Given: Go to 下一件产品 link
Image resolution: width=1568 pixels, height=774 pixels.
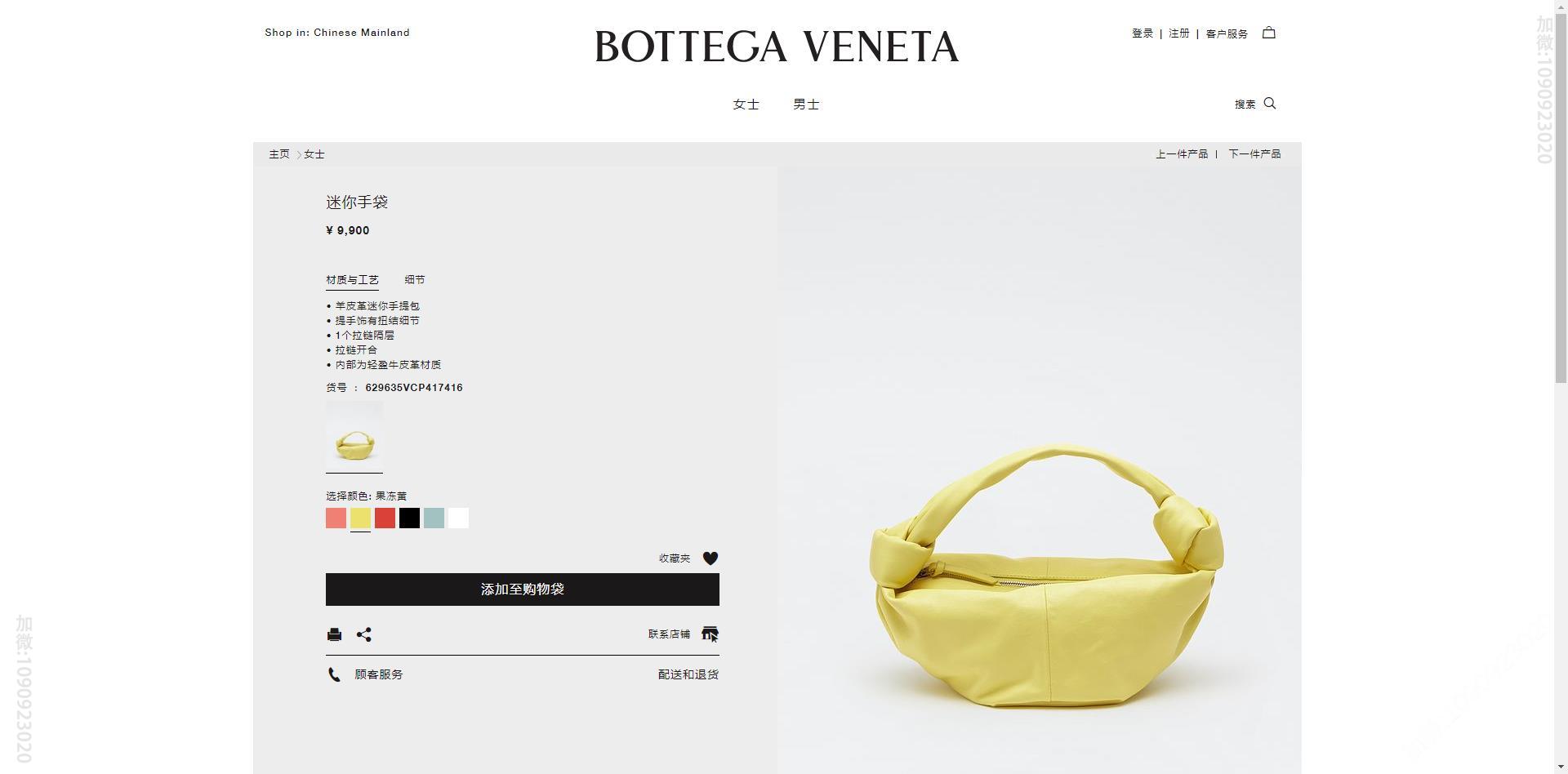Looking at the screenshot, I should (x=1254, y=154).
